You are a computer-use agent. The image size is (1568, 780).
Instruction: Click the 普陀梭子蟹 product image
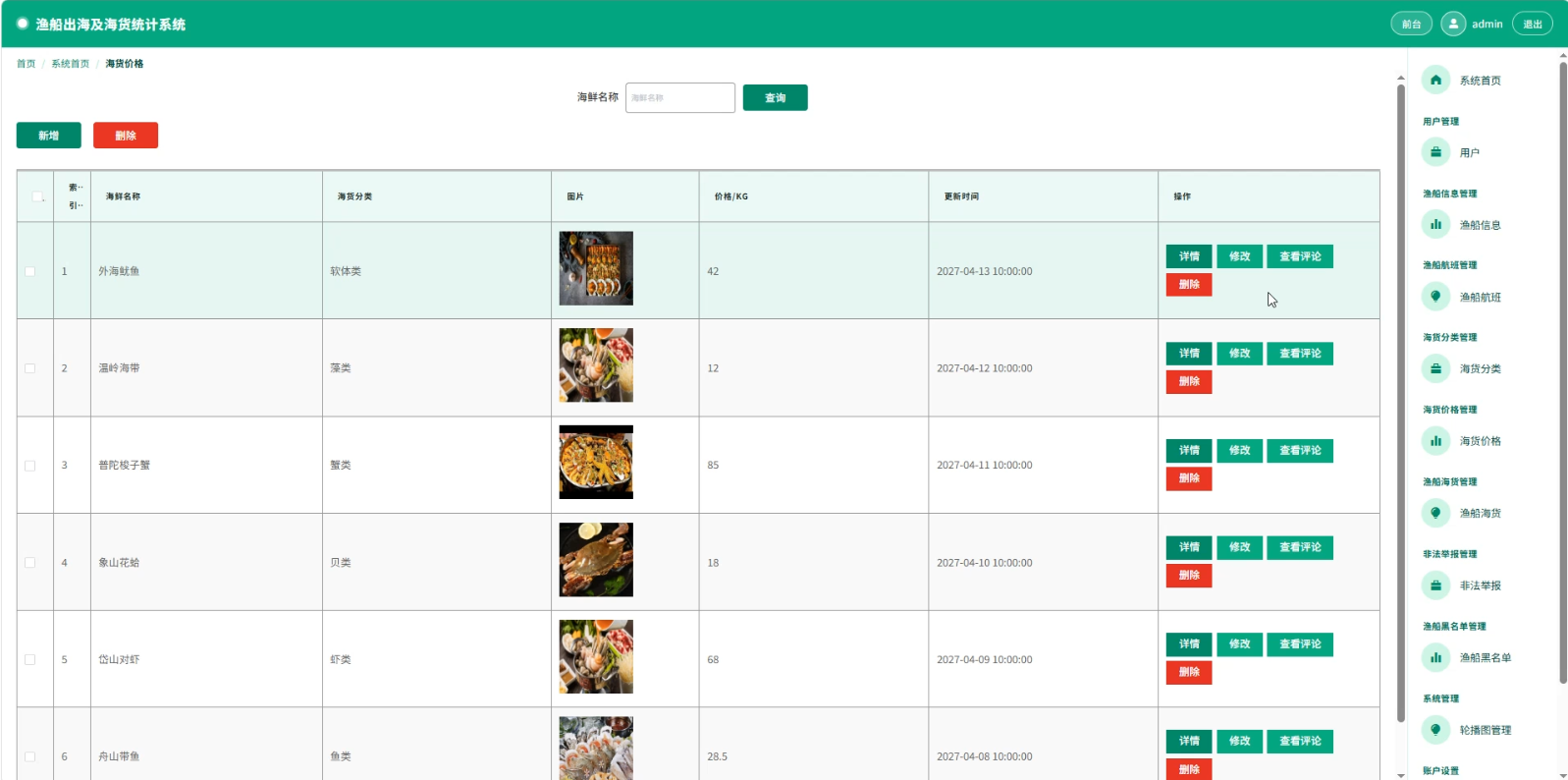pyautogui.click(x=596, y=463)
